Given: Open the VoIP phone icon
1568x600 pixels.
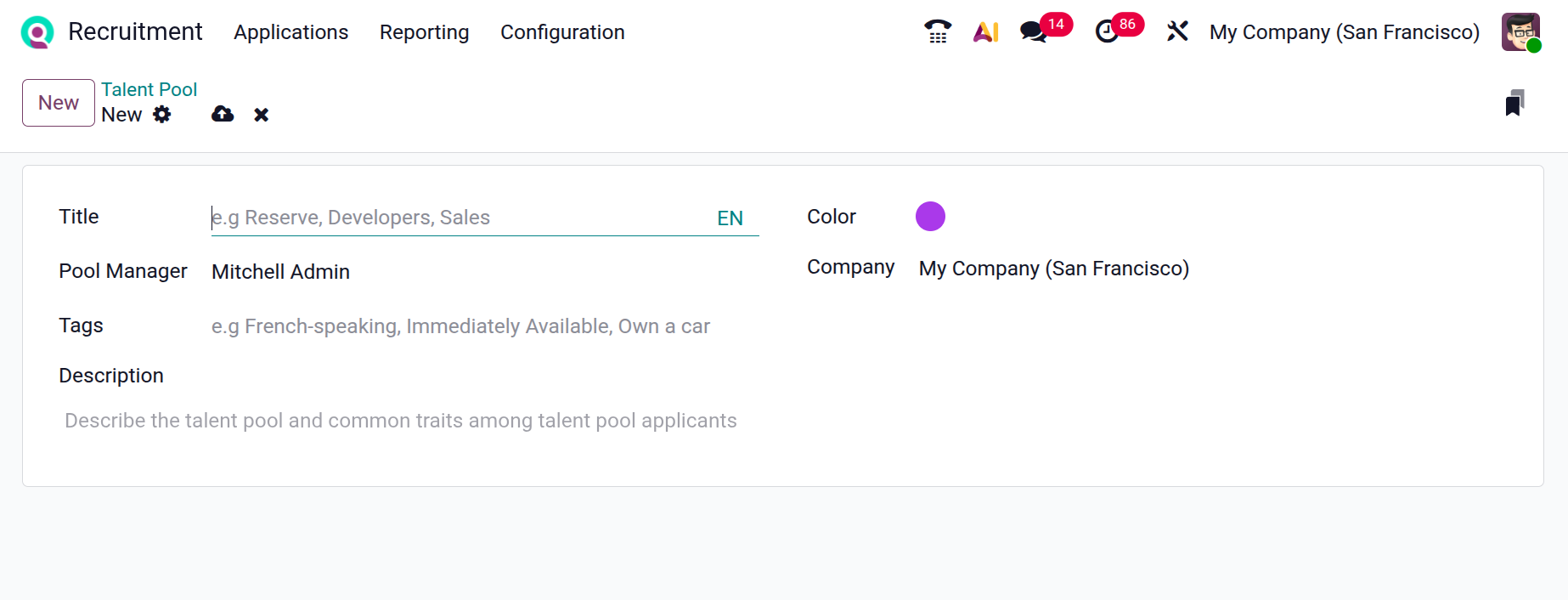Looking at the screenshot, I should point(938,32).
